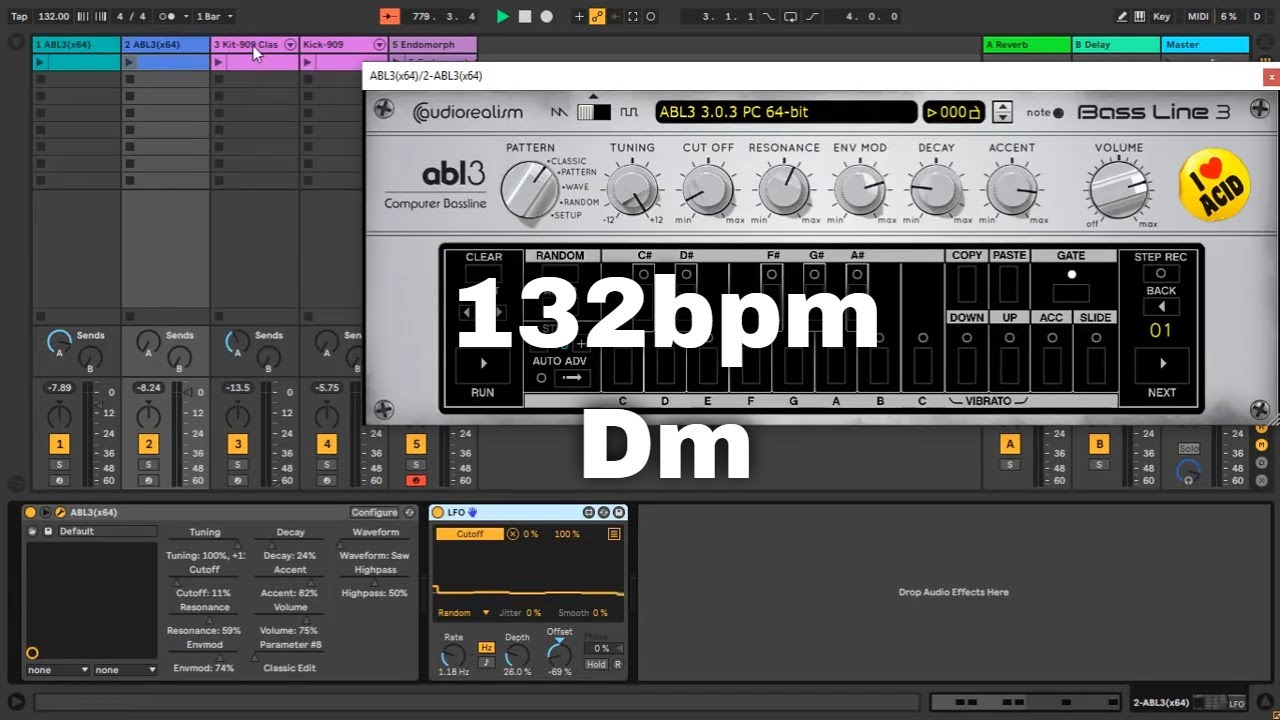Switch LFO rate to Hz mode
This screenshot has height=720, width=1280.
[x=487, y=648]
